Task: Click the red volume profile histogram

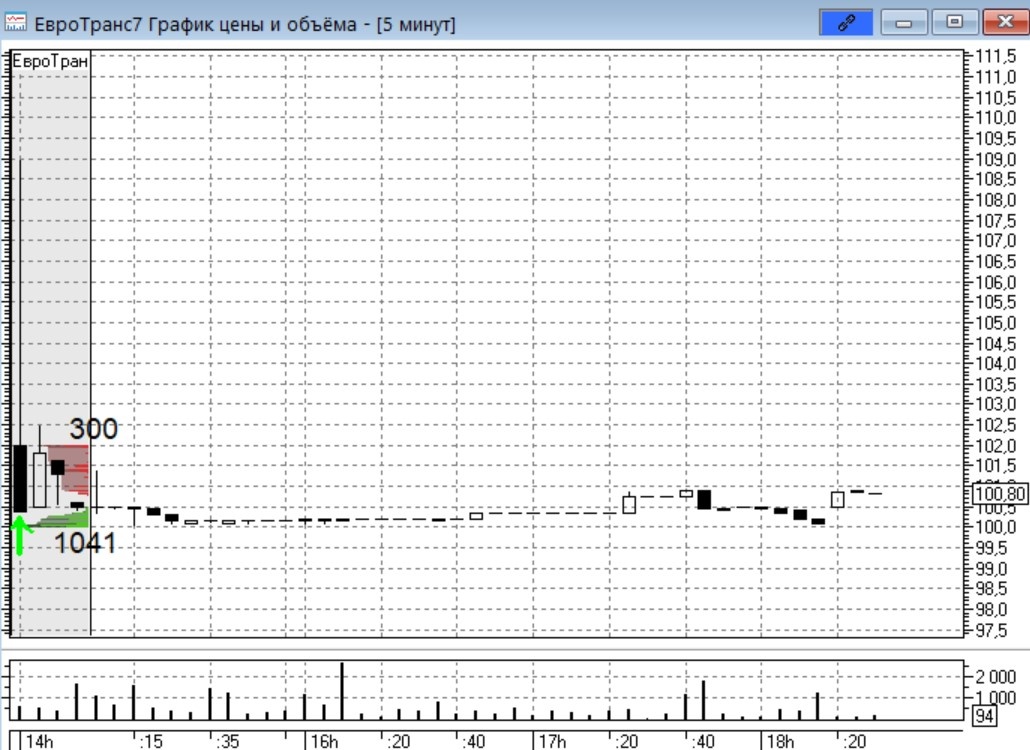Action: click(x=70, y=470)
